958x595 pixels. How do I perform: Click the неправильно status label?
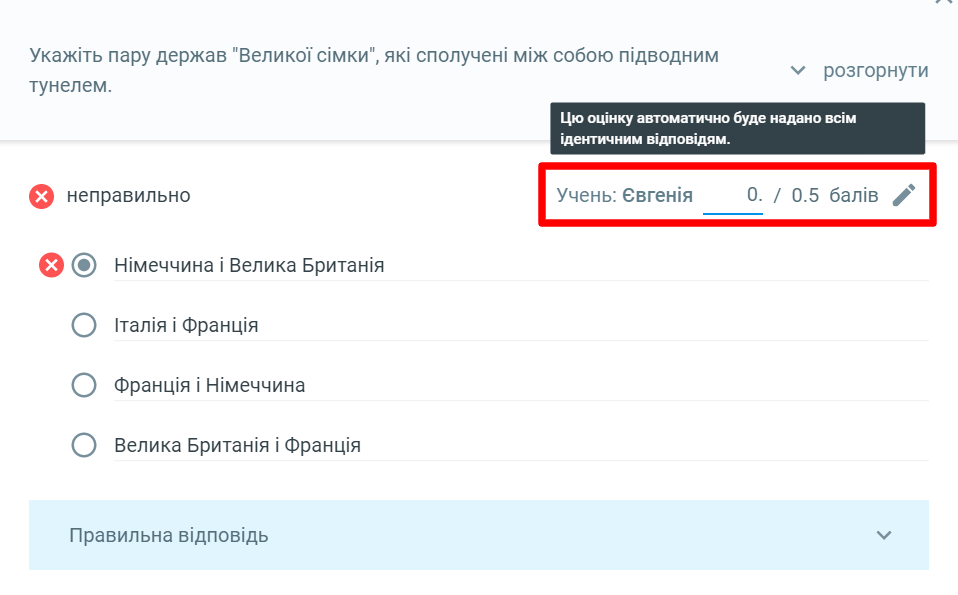[128, 195]
